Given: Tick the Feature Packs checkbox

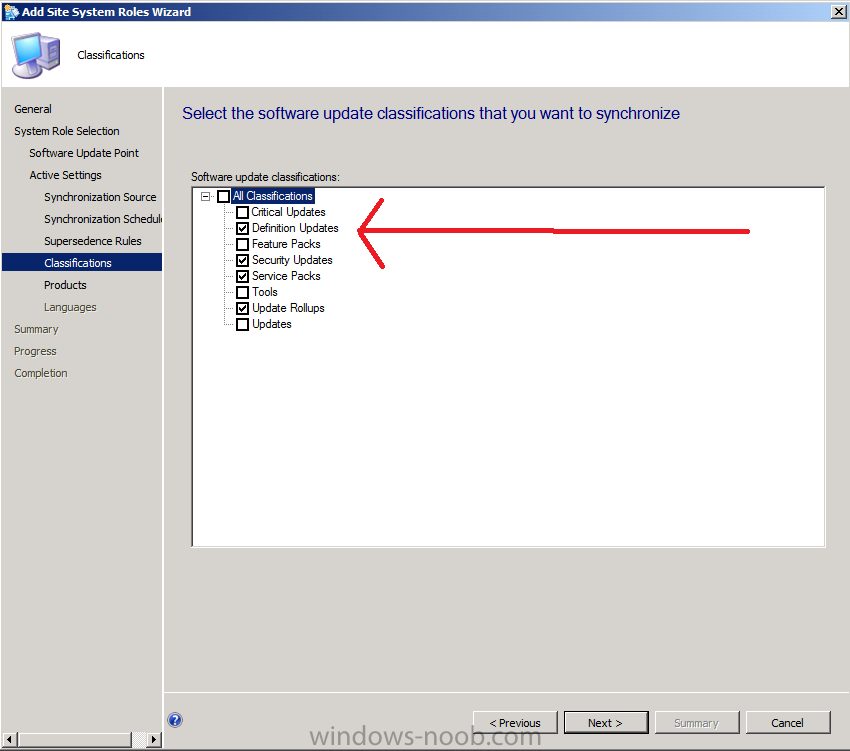Looking at the screenshot, I should point(242,245).
